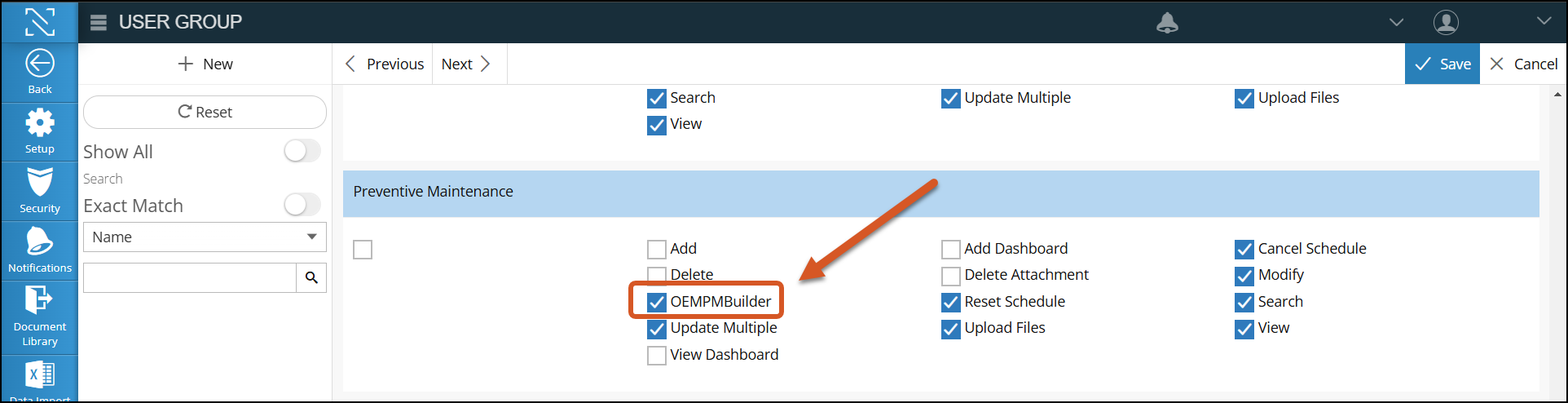
Task: Toggle the Show All switch
Action: 302,151
